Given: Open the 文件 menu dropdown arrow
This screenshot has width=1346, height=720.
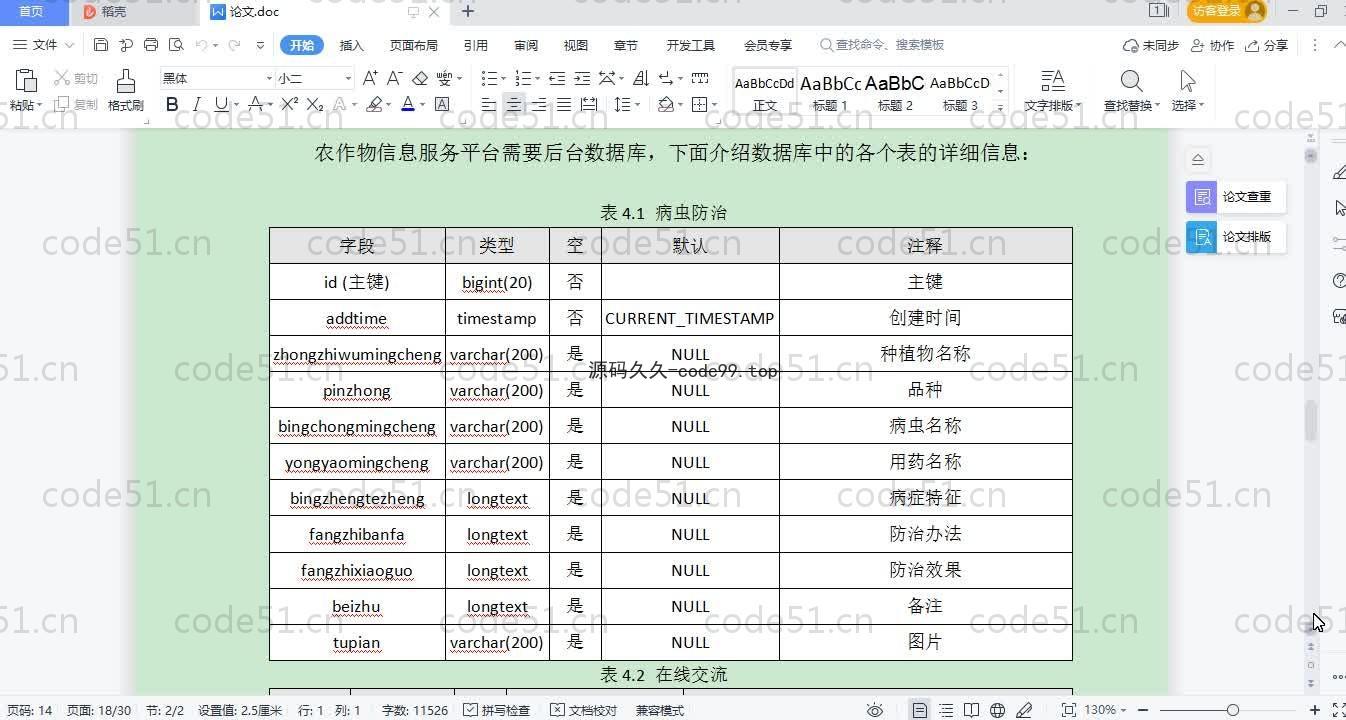Looking at the screenshot, I should (x=69, y=45).
